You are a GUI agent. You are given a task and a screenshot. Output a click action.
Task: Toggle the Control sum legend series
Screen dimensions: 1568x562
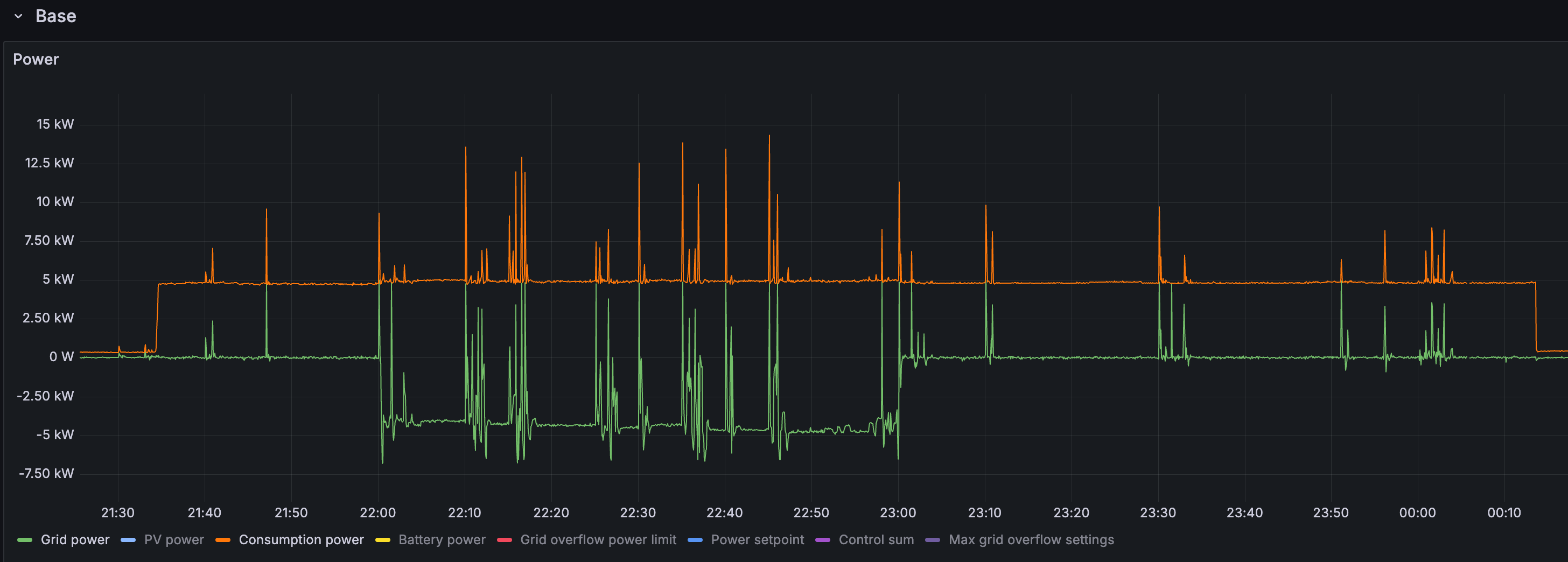point(876,539)
